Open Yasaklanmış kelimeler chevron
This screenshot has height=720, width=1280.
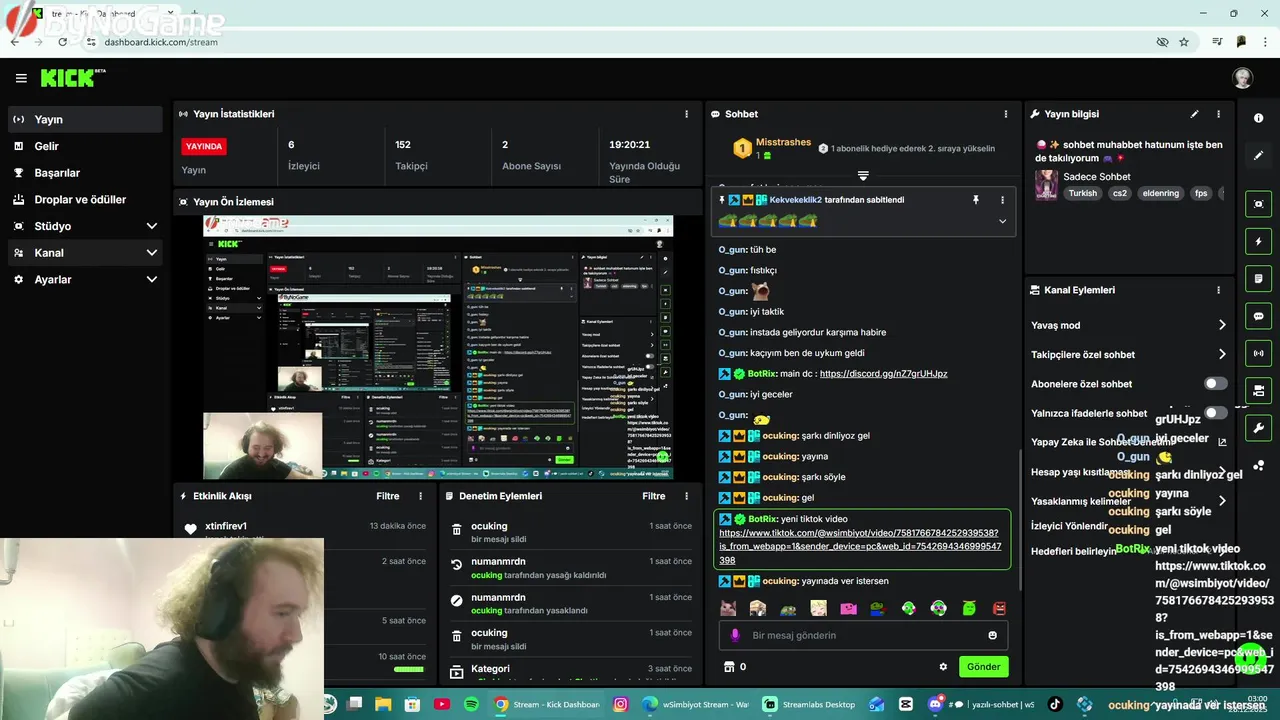point(1221,501)
